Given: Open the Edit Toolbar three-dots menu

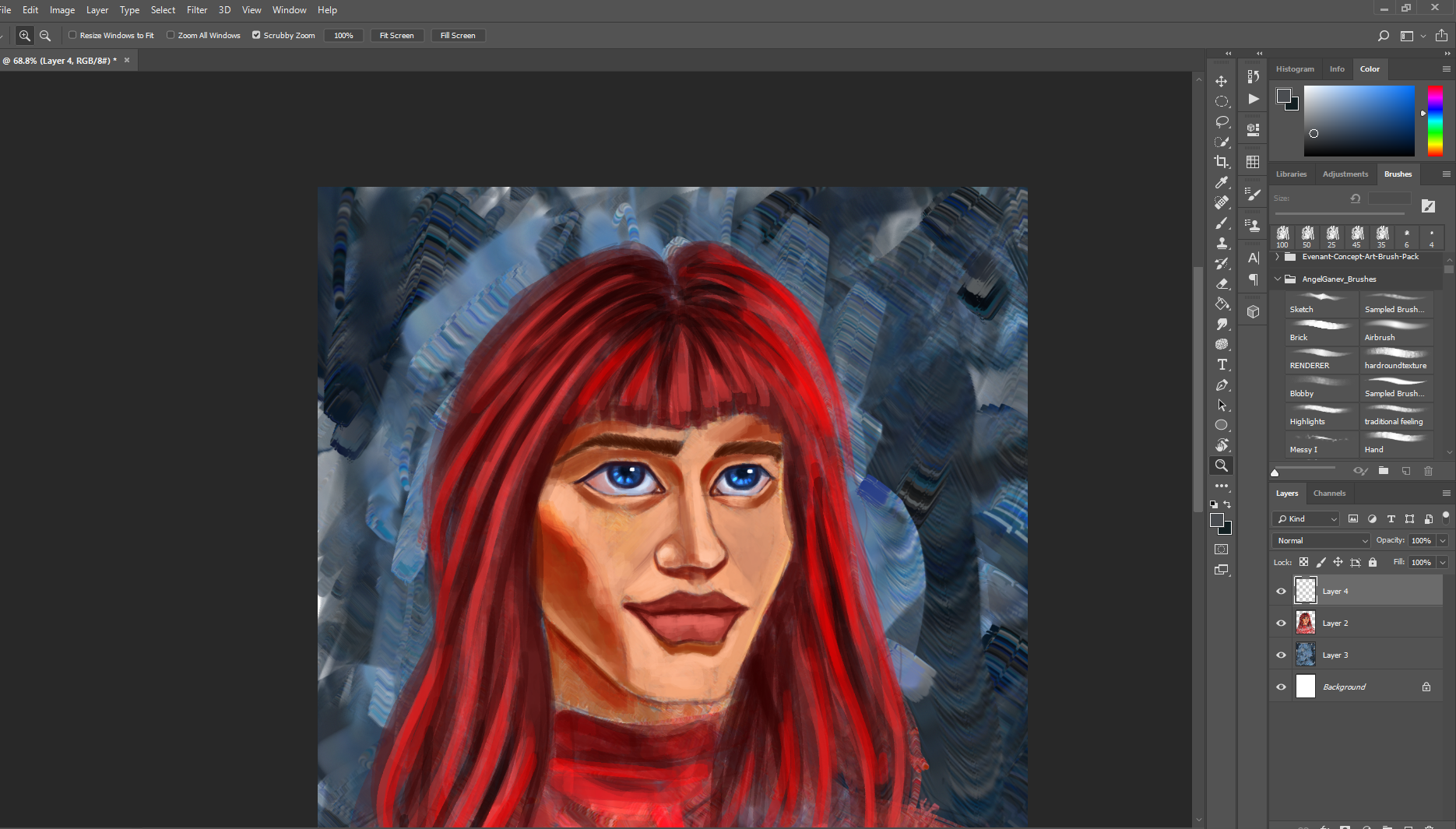Looking at the screenshot, I should [x=1222, y=486].
